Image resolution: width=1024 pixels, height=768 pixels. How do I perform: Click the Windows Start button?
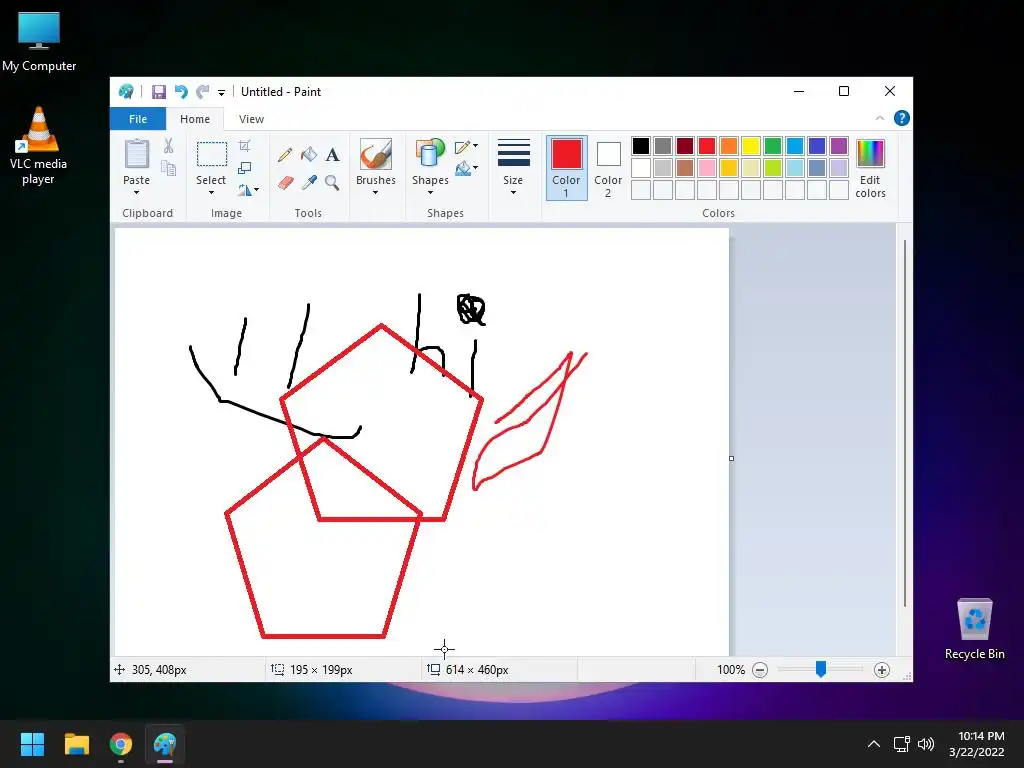[x=32, y=744]
